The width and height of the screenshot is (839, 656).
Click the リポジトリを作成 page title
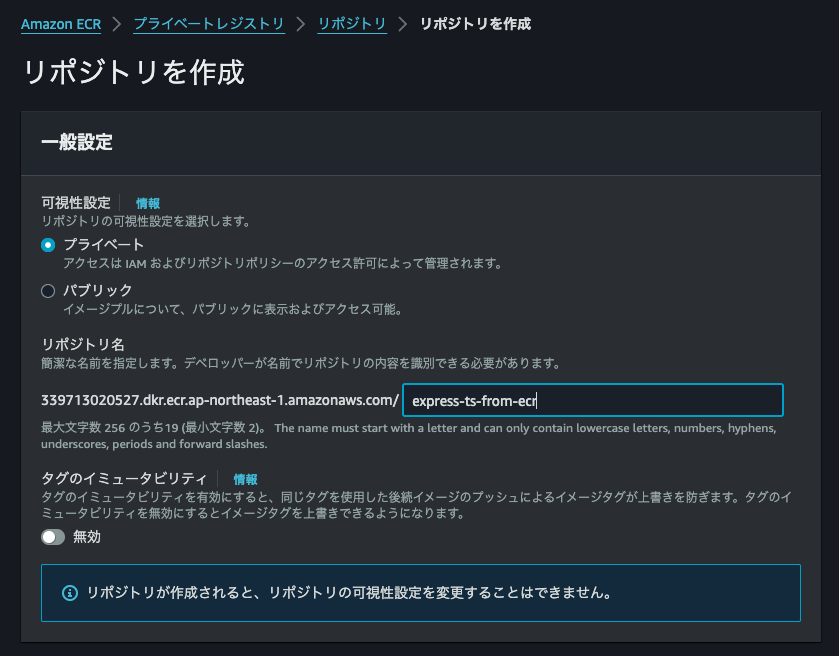click(133, 73)
